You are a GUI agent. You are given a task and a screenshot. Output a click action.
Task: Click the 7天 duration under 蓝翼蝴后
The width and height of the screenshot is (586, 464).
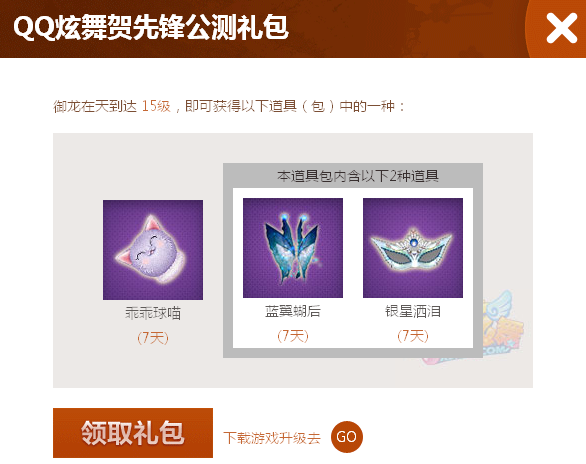pyautogui.click(x=293, y=336)
